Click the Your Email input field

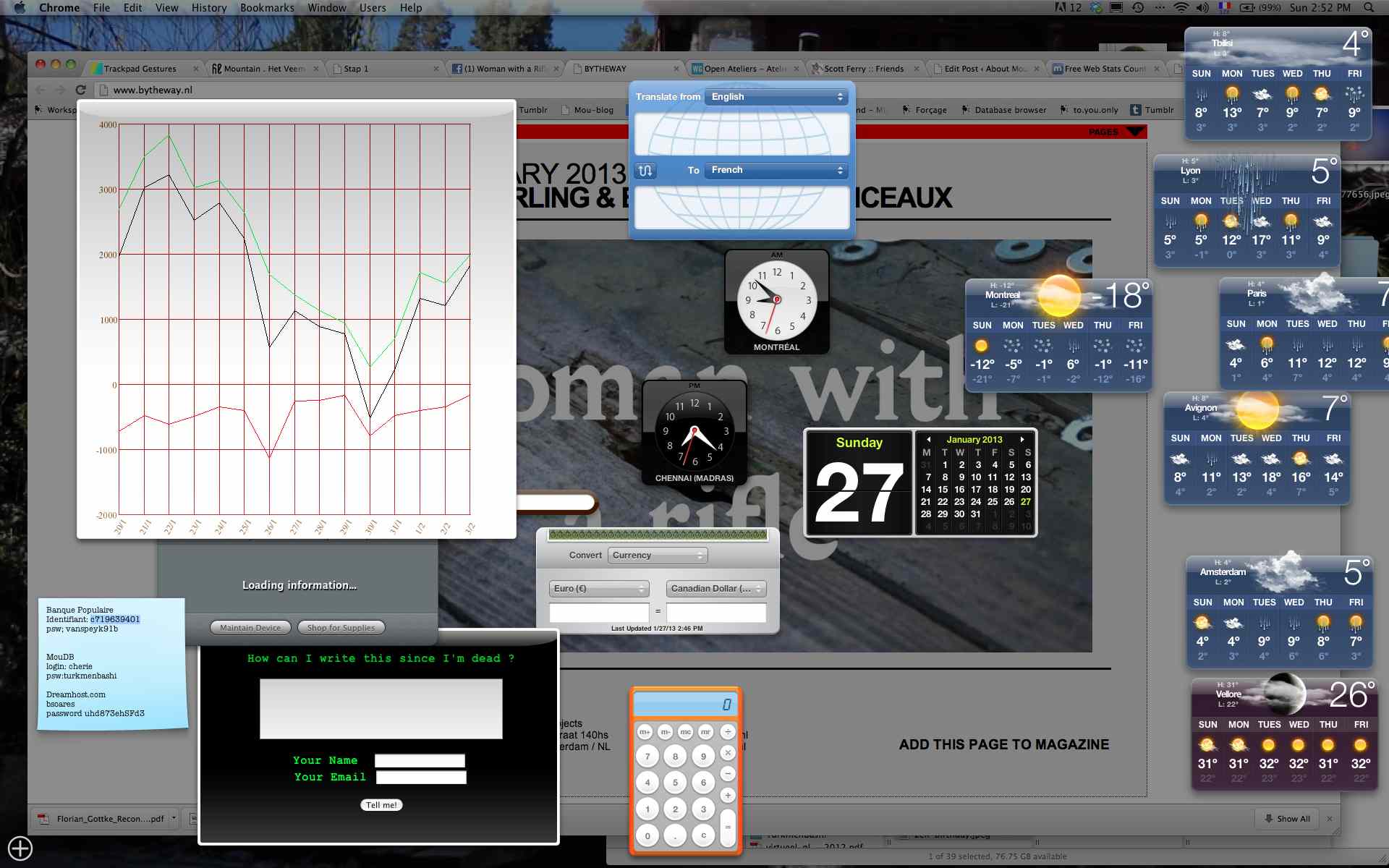click(x=421, y=777)
